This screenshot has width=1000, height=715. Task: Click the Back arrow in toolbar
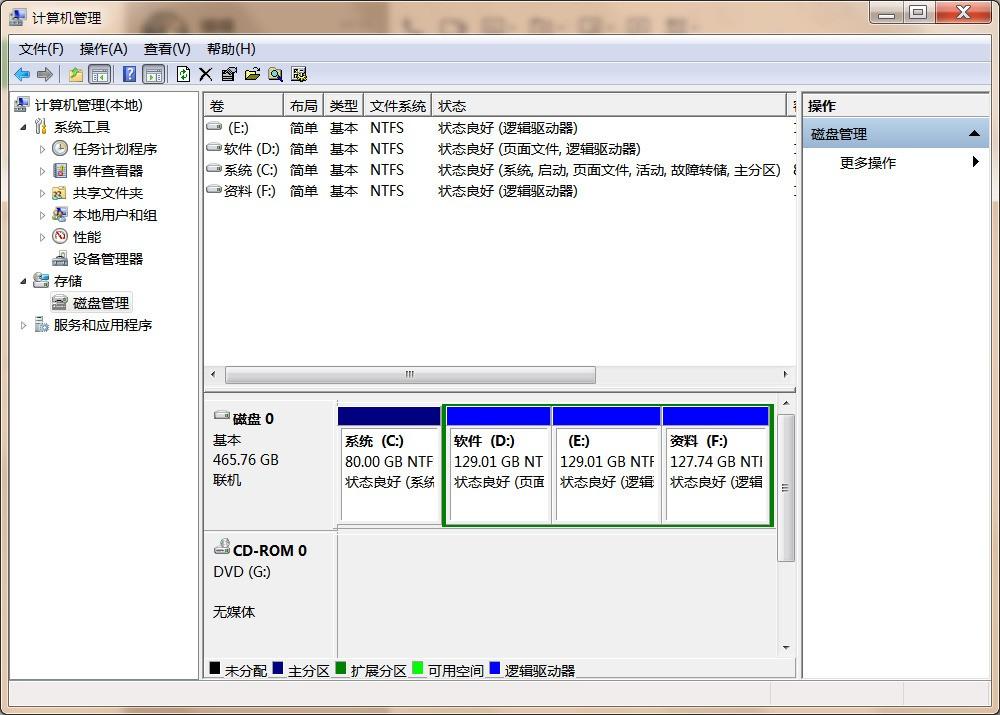[22, 74]
